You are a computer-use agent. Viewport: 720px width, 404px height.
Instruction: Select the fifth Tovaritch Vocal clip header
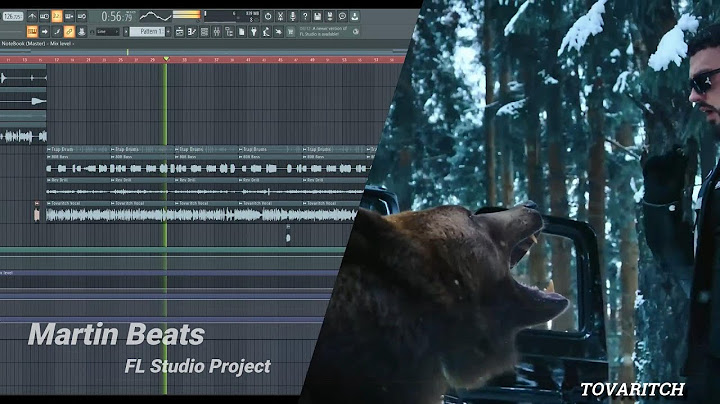pos(332,203)
